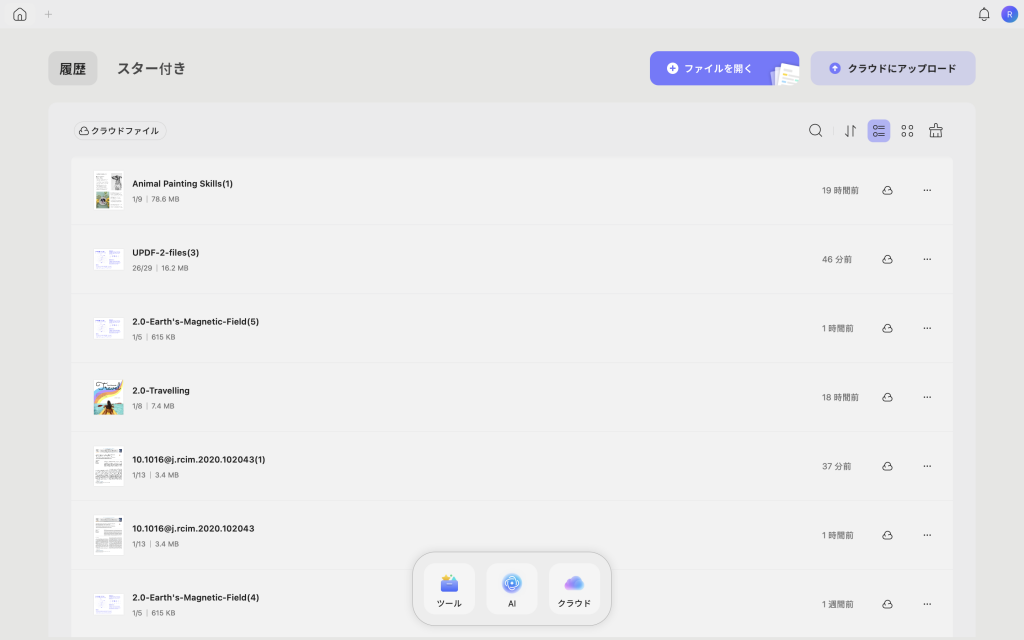The image size is (1024, 640).
Task: Click cloud icon for 10.1016@j.rcim.2020.102043(1)
Action: point(887,466)
